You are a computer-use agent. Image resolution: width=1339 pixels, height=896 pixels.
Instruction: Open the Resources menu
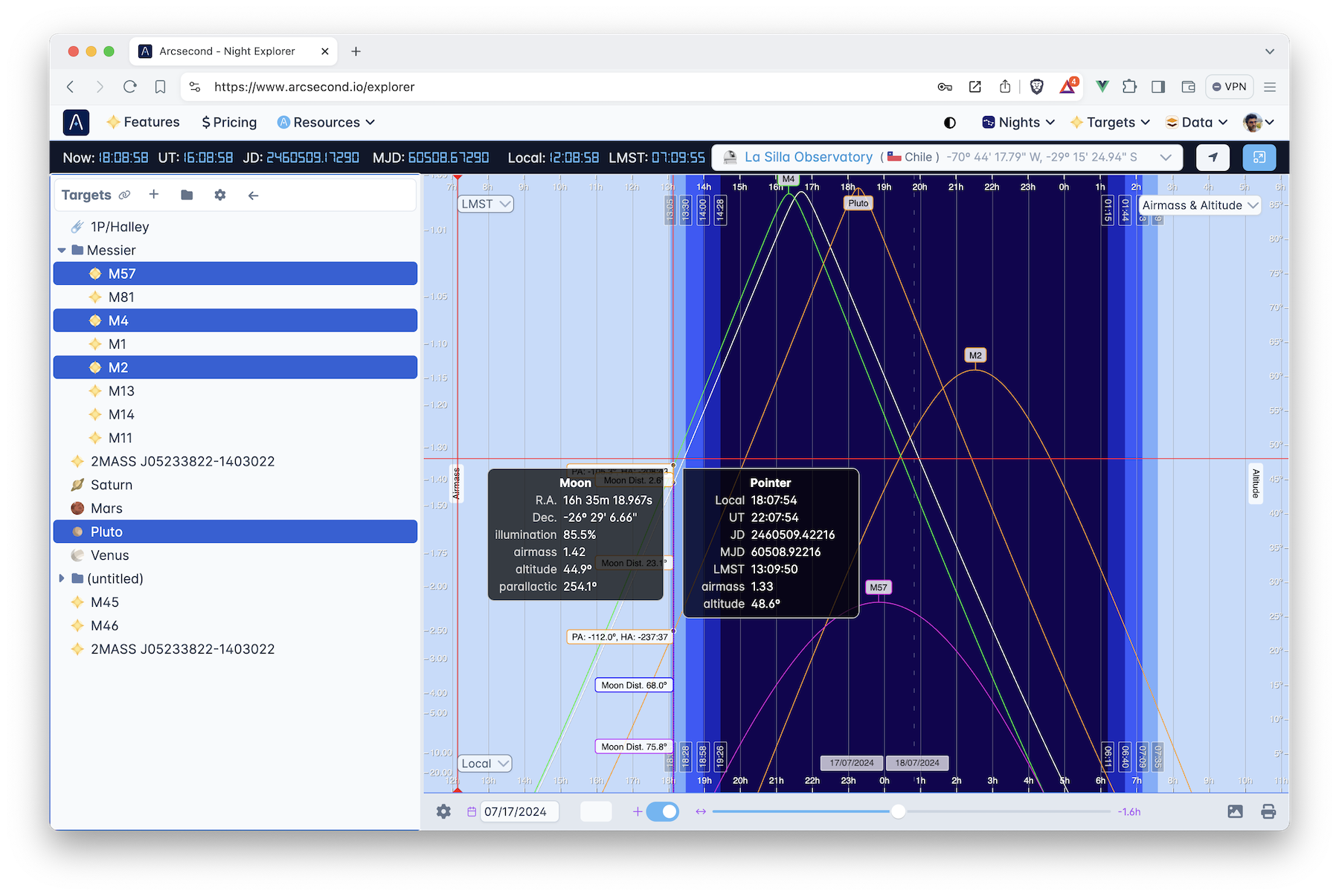[x=326, y=123]
